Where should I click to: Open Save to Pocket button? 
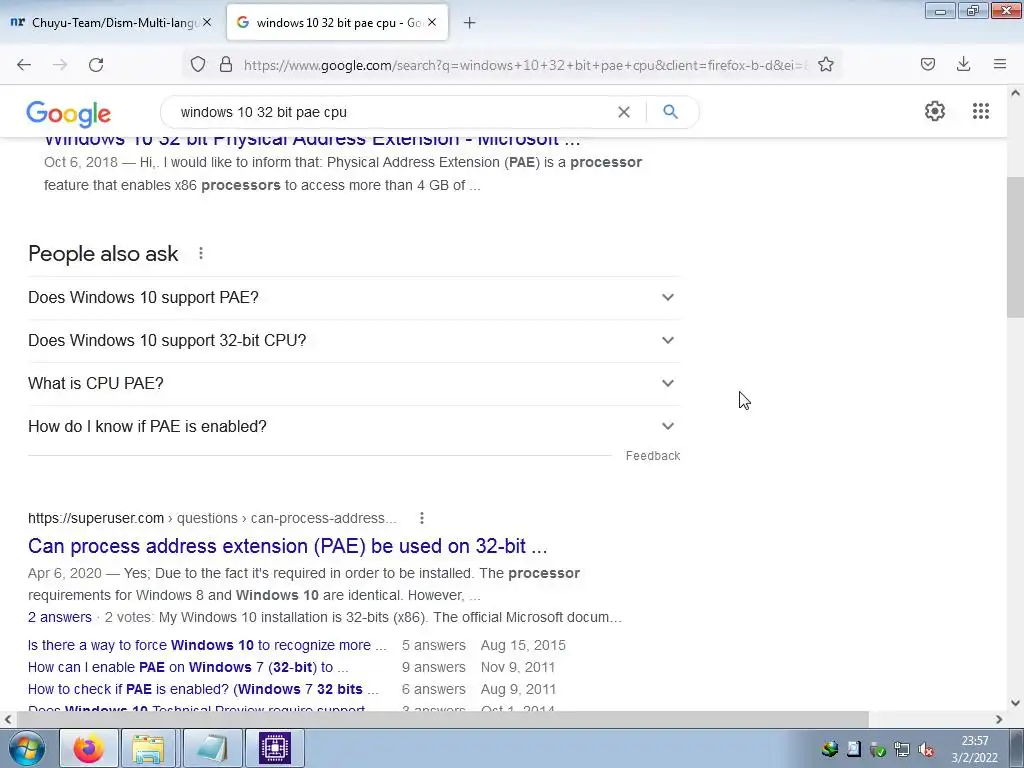(927, 64)
